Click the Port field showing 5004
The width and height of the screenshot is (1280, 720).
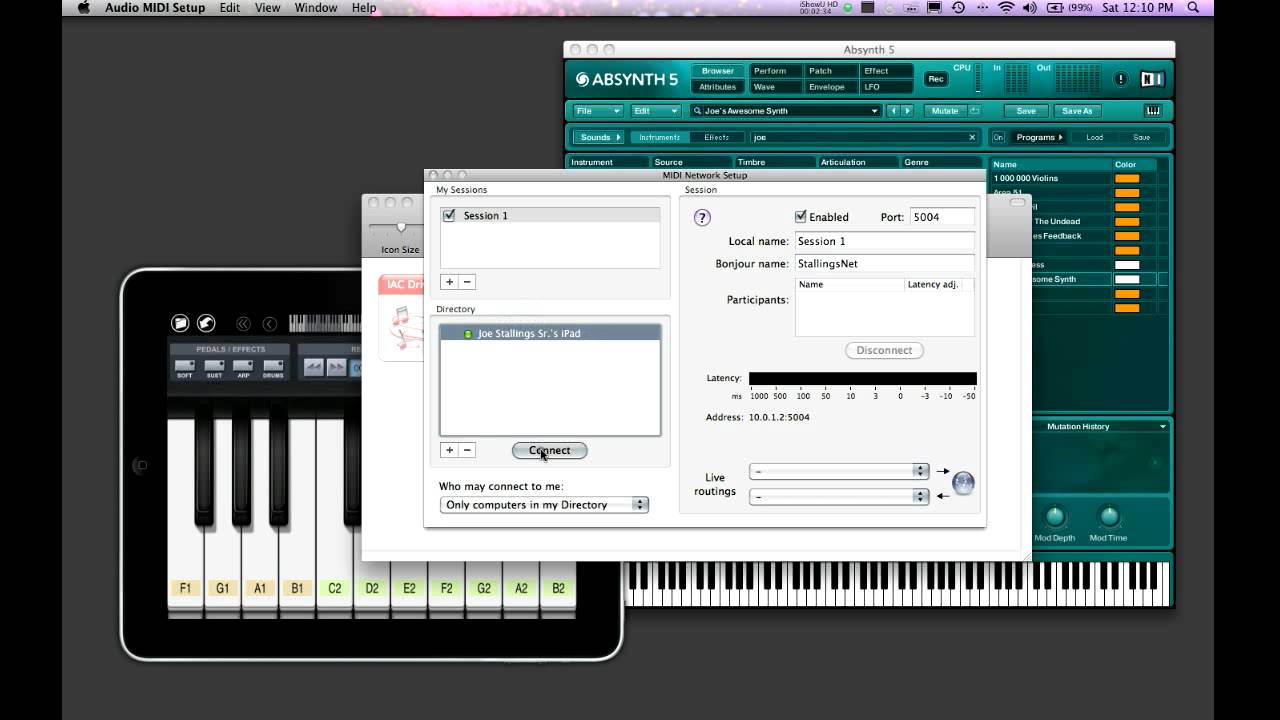942,216
